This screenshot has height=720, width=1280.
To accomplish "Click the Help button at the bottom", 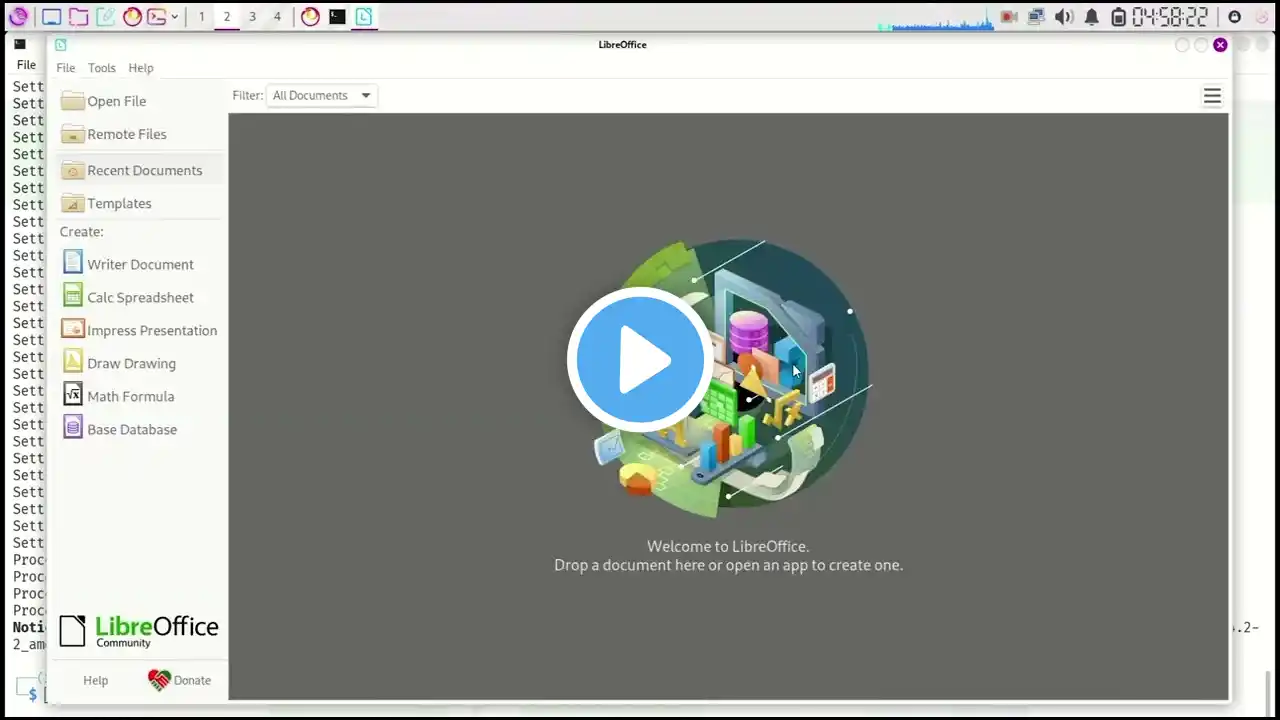I will pyautogui.click(x=95, y=680).
